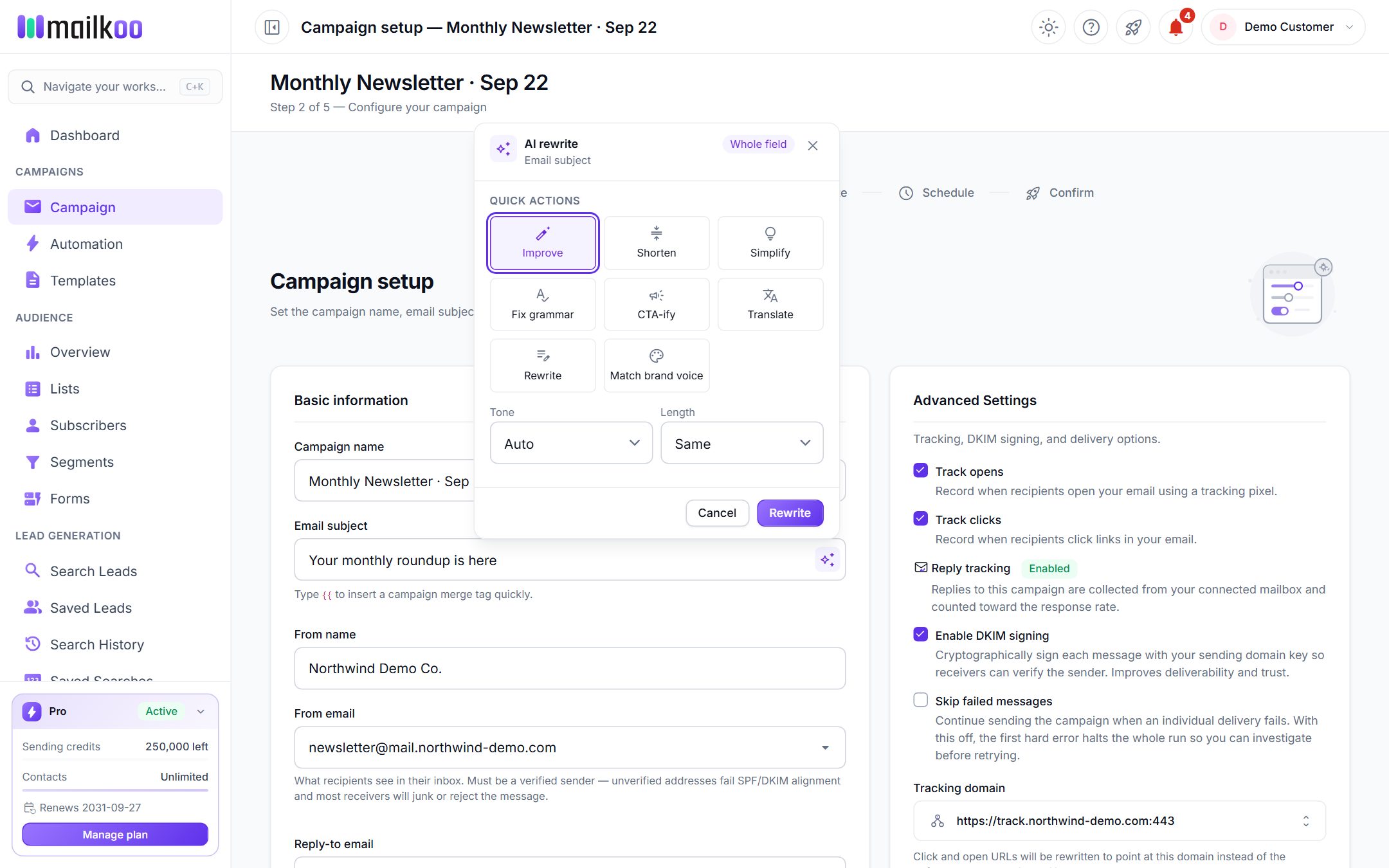The height and width of the screenshot is (868, 1389).
Task: Select Match brand voice quick action
Action: click(x=657, y=366)
